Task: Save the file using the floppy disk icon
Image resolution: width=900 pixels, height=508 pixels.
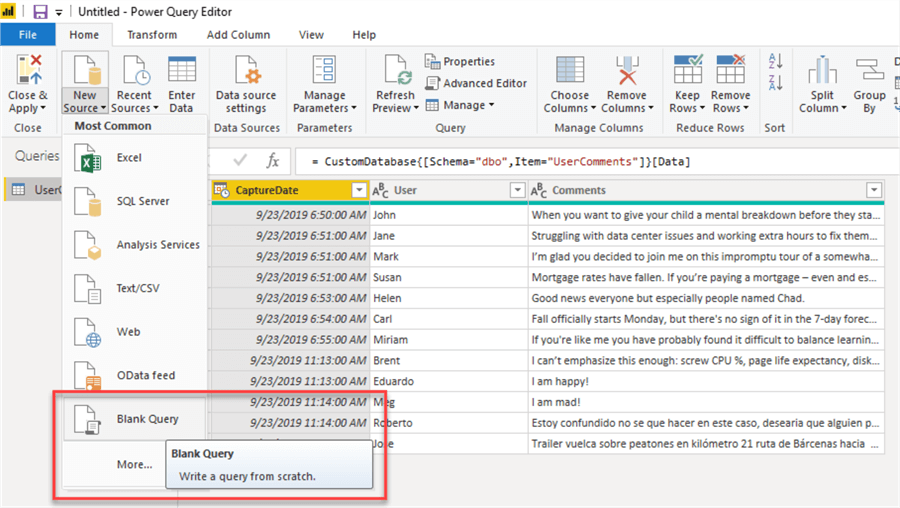Action: pyautogui.click(x=40, y=11)
